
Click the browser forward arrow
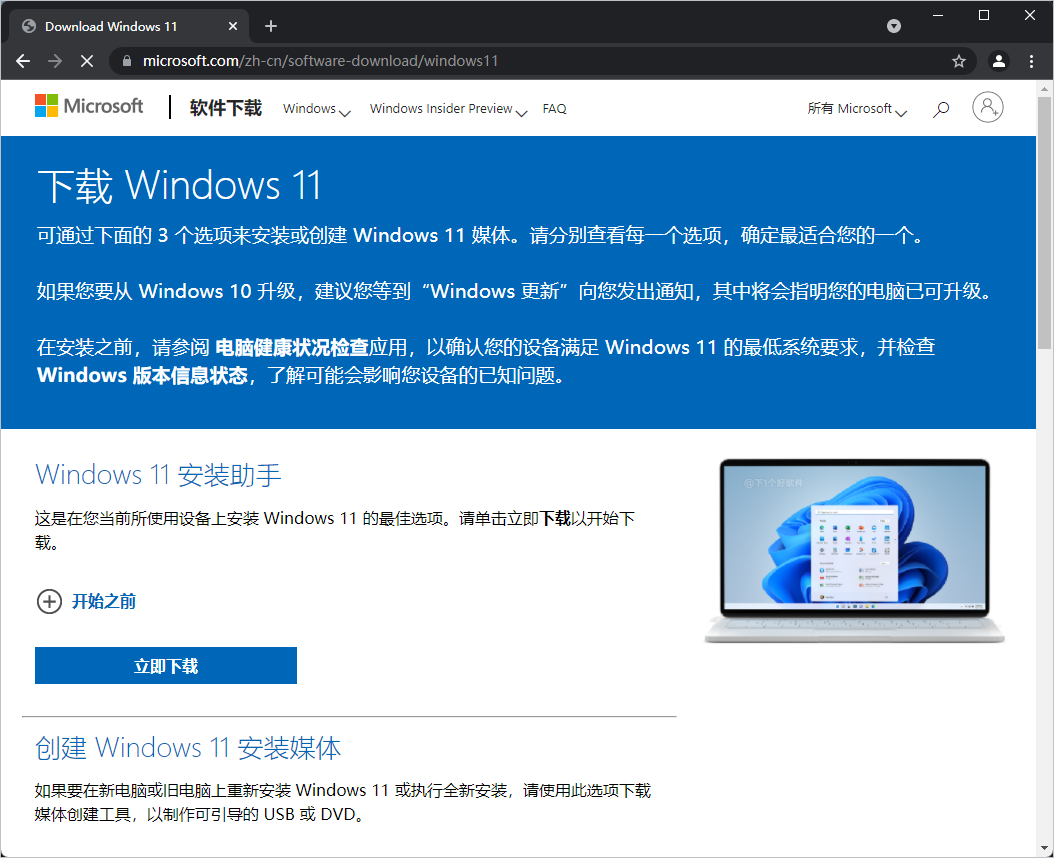[55, 61]
